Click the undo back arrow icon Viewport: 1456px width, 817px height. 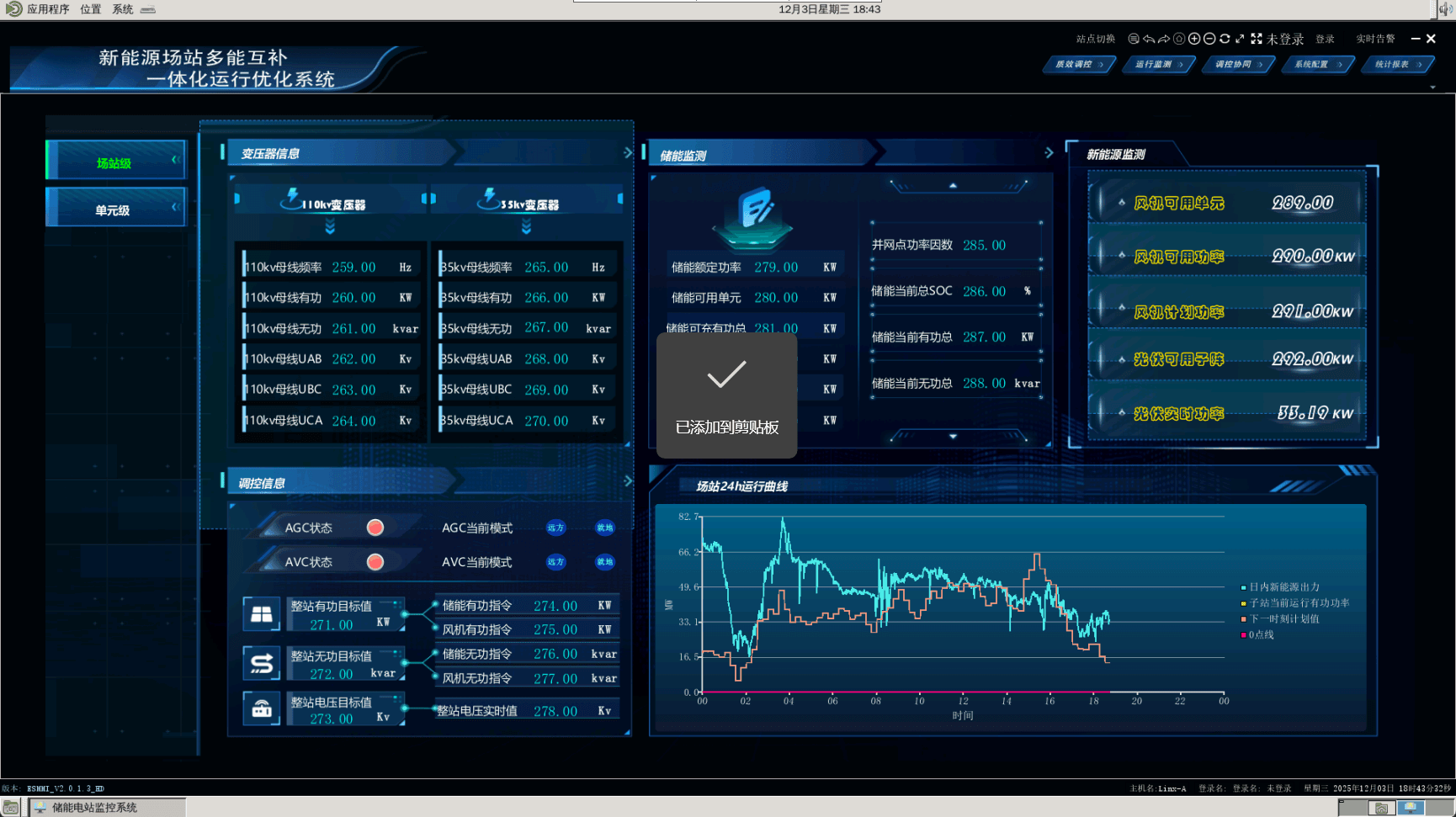(1149, 39)
